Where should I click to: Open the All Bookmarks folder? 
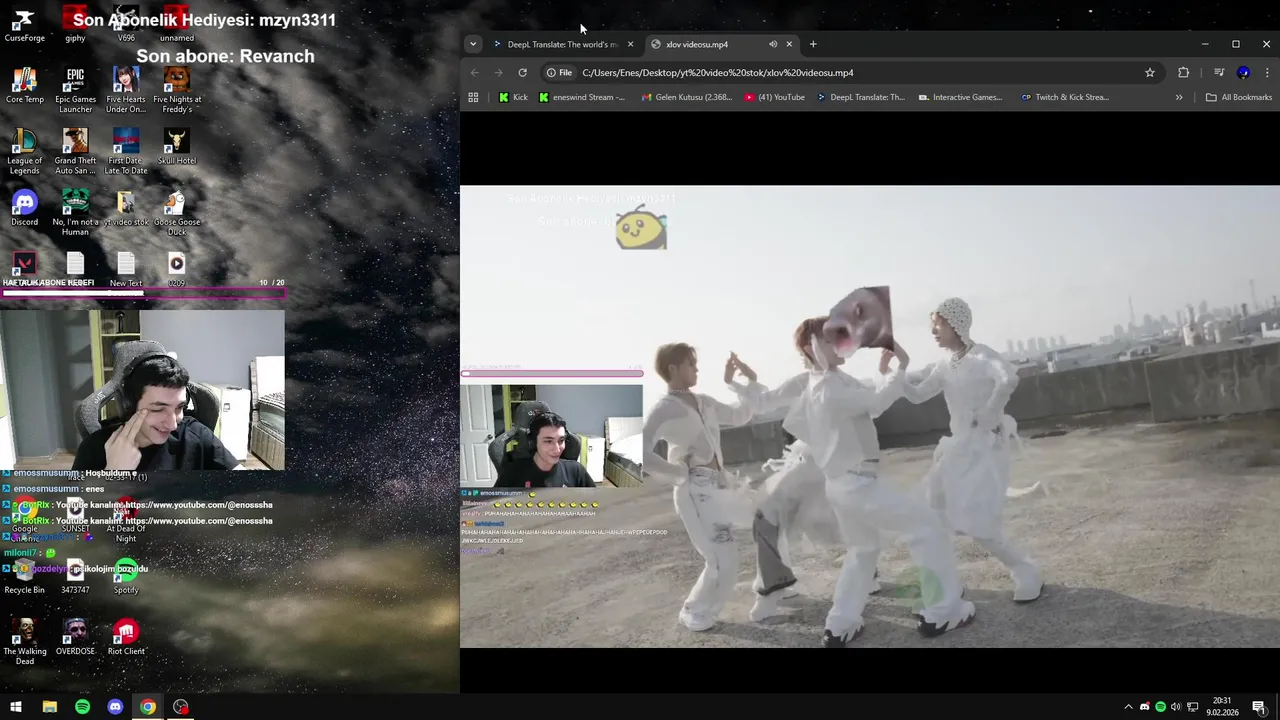1239,97
